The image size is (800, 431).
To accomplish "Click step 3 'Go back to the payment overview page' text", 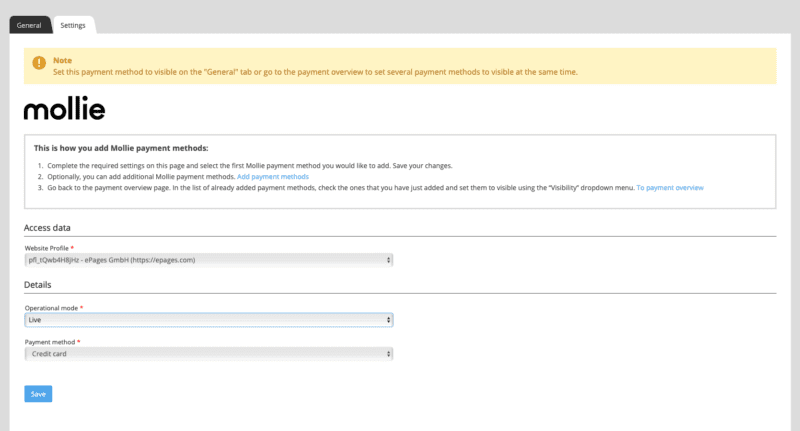I will coord(341,188).
